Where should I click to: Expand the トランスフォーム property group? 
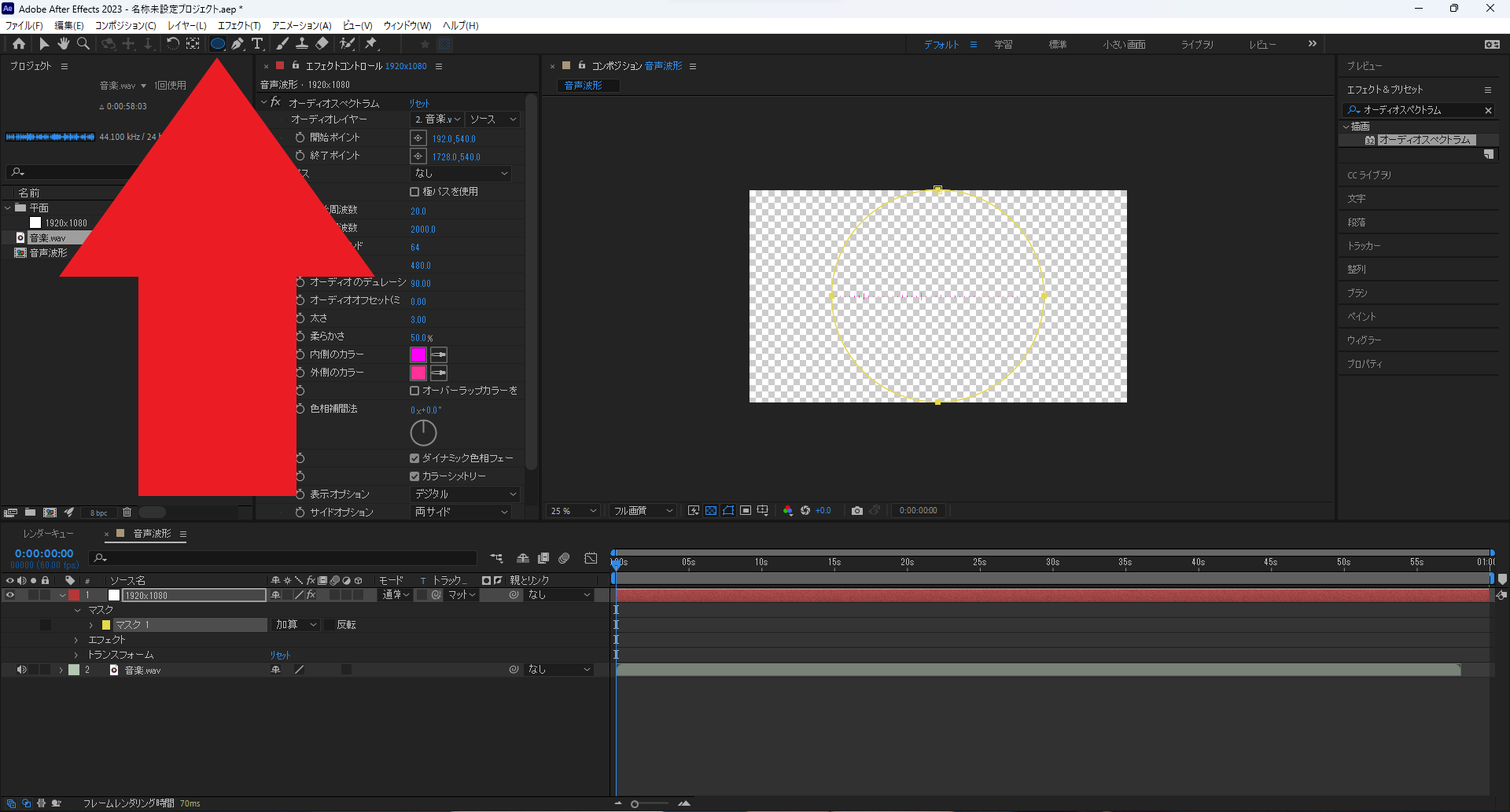[x=76, y=655]
